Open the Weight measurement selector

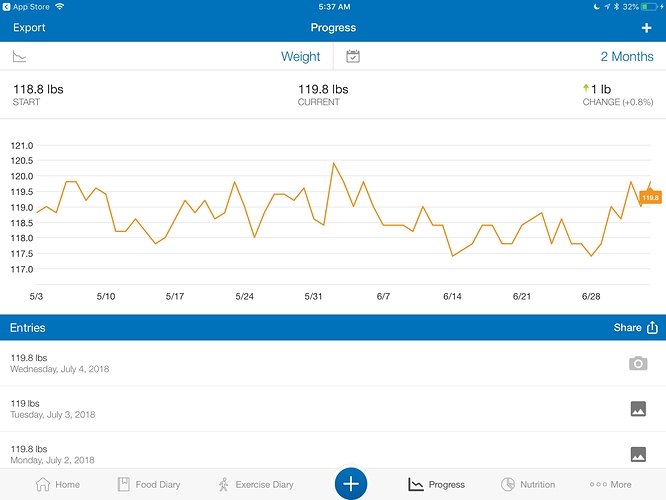point(300,56)
